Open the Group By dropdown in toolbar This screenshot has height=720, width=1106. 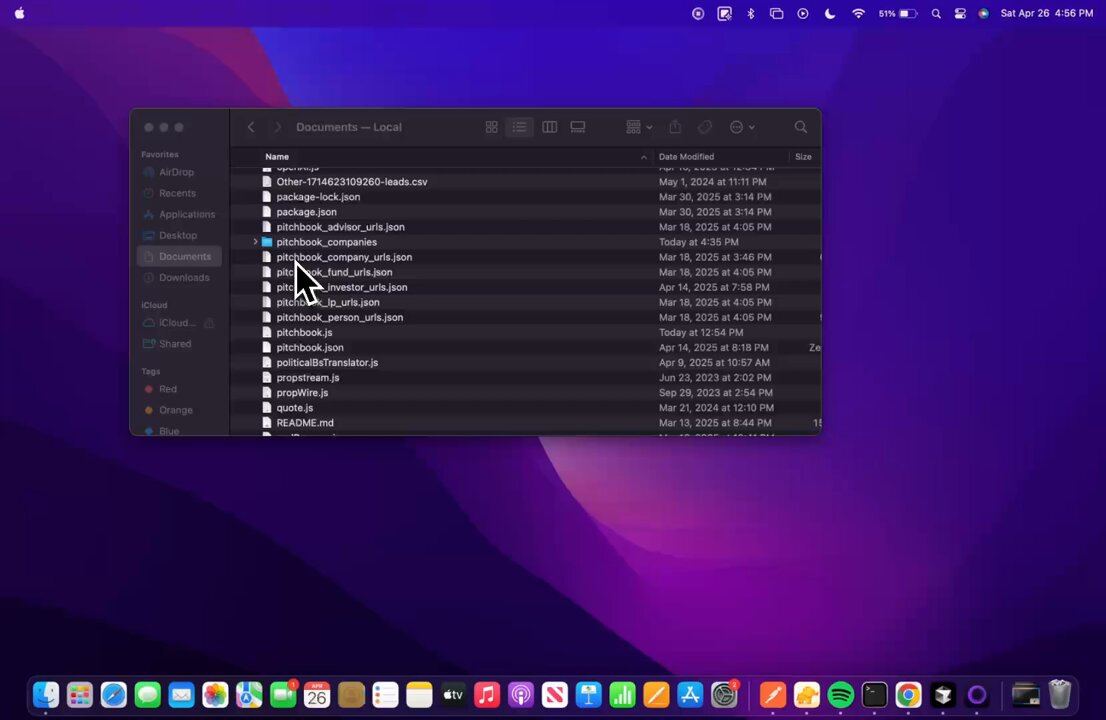click(638, 127)
